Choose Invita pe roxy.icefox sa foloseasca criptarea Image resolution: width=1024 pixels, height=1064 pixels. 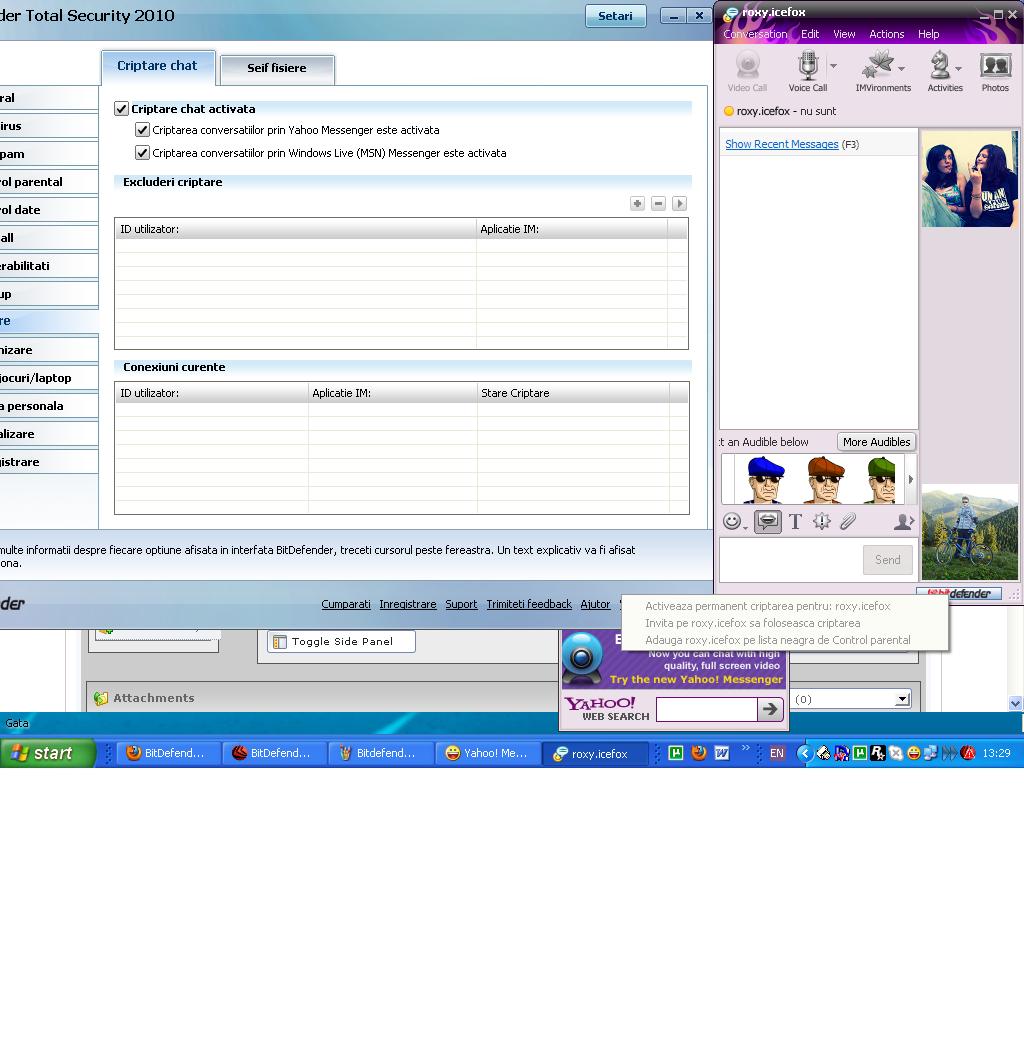[x=753, y=623]
